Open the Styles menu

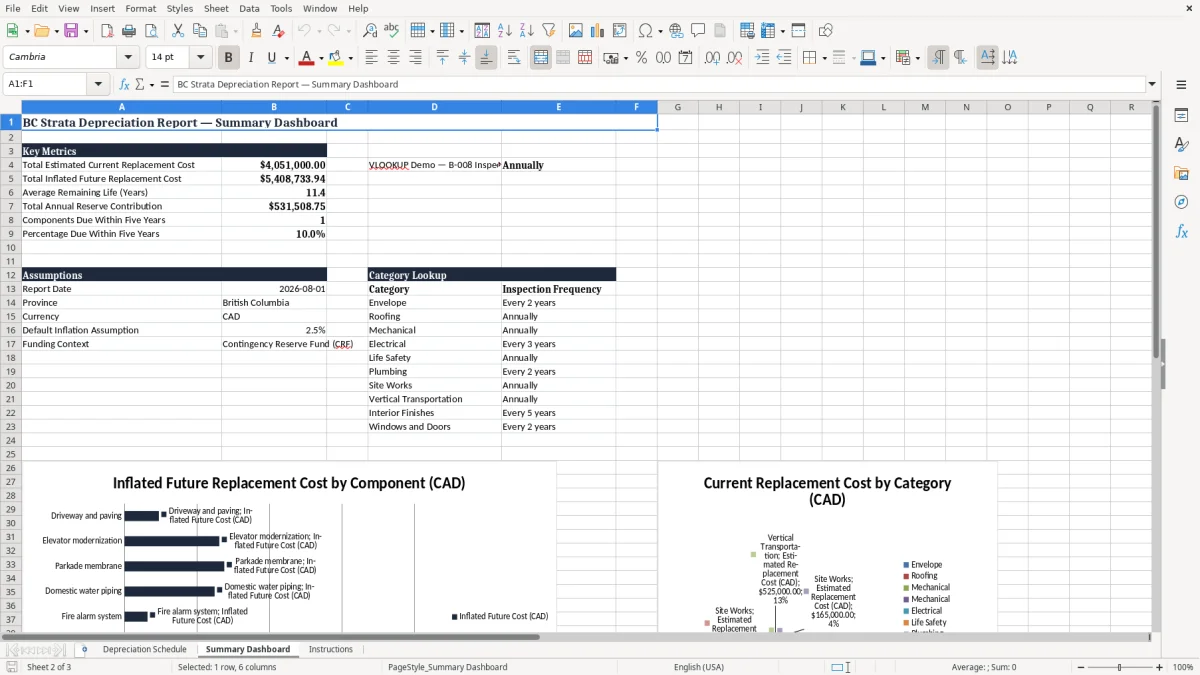(x=180, y=8)
